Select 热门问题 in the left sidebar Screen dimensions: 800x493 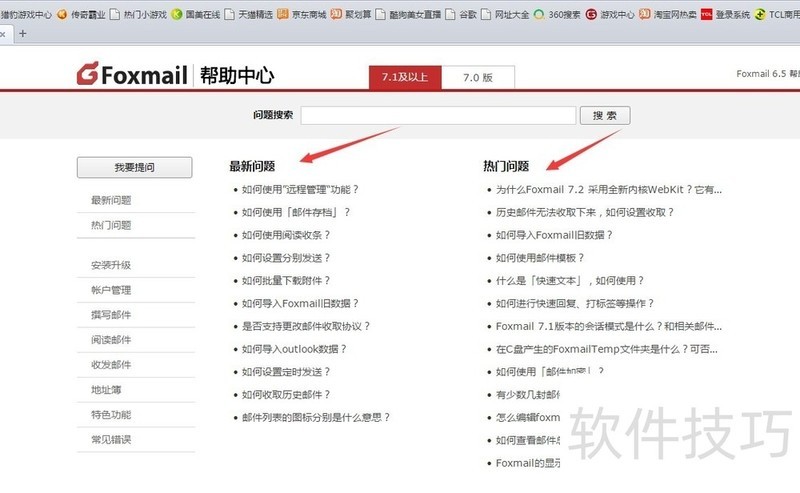(x=111, y=225)
